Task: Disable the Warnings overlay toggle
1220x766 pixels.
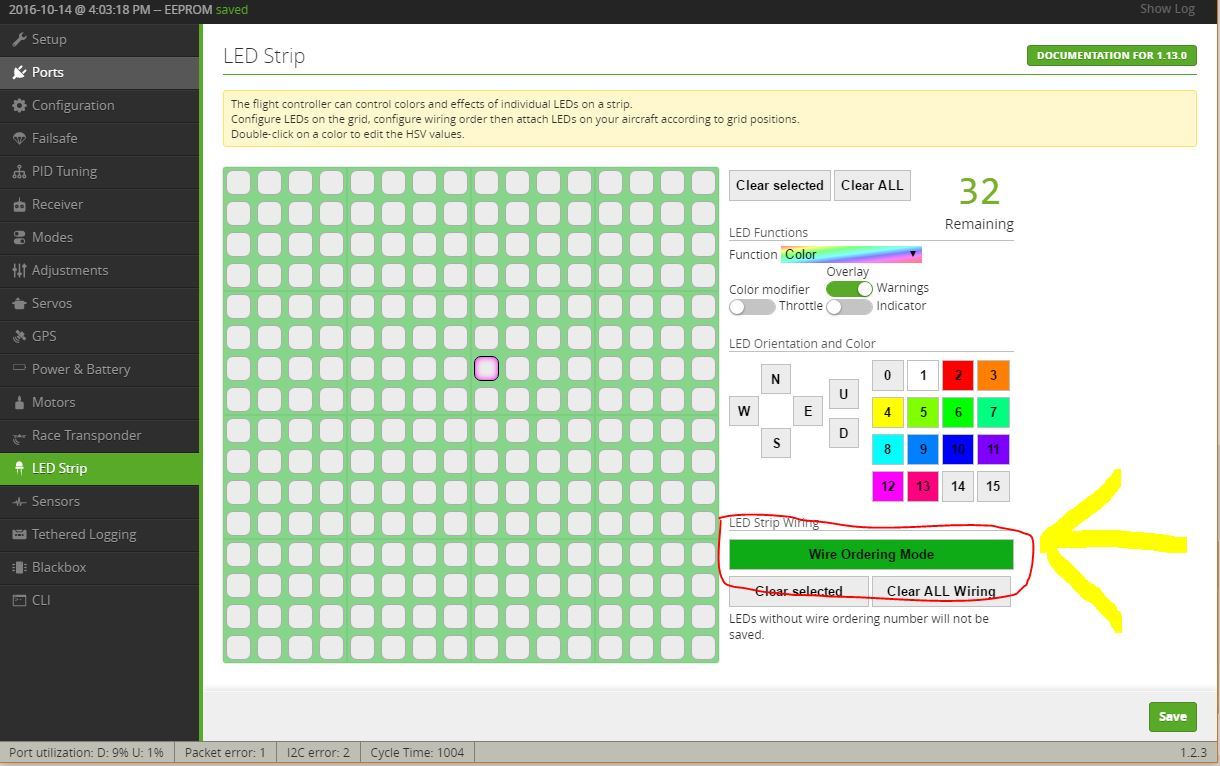Action: tap(849, 288)
